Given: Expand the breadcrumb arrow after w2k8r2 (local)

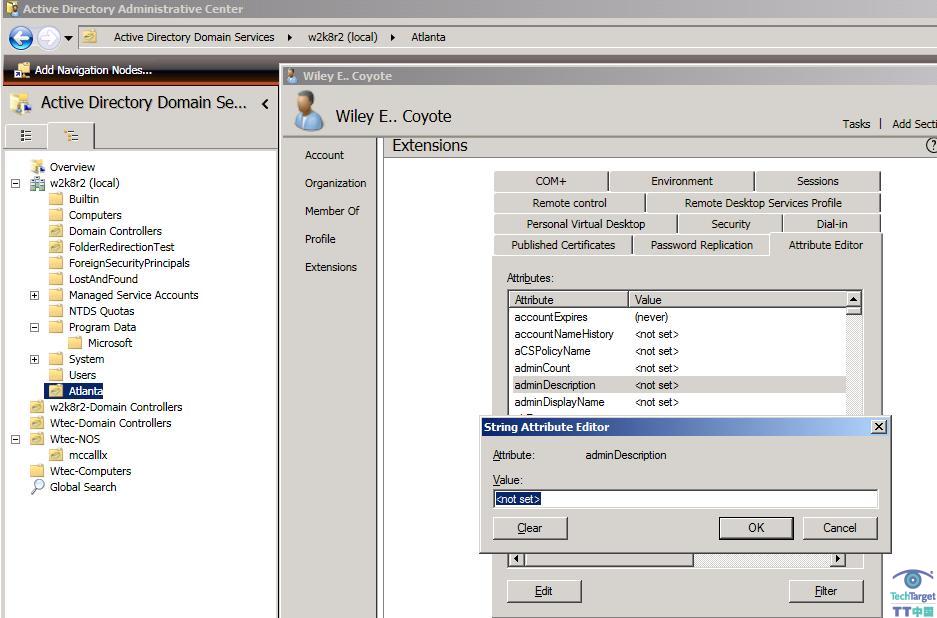Looking at the screenshot, I should [393, 37].
